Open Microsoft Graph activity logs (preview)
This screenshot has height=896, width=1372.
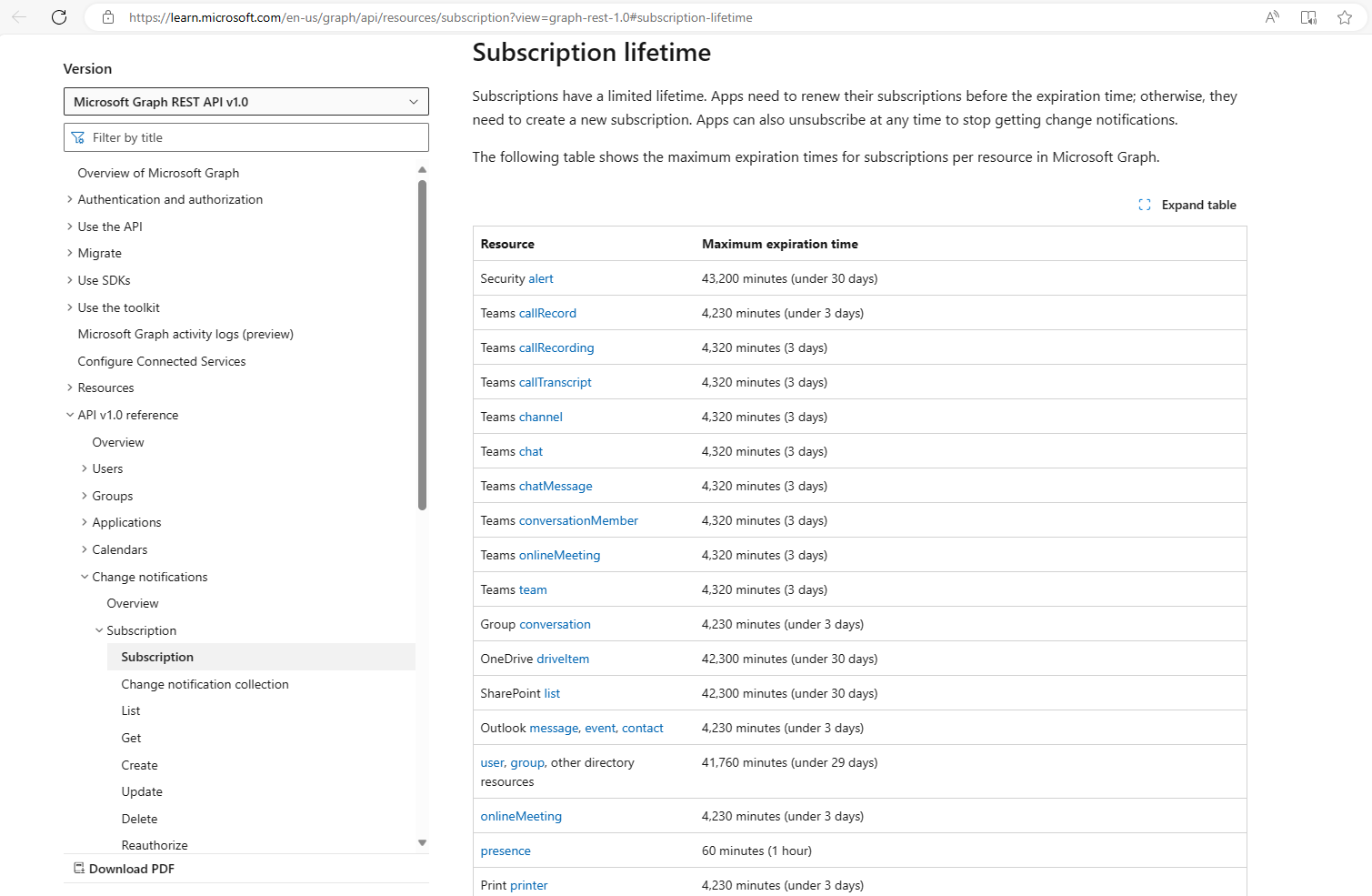coord(185,334)
